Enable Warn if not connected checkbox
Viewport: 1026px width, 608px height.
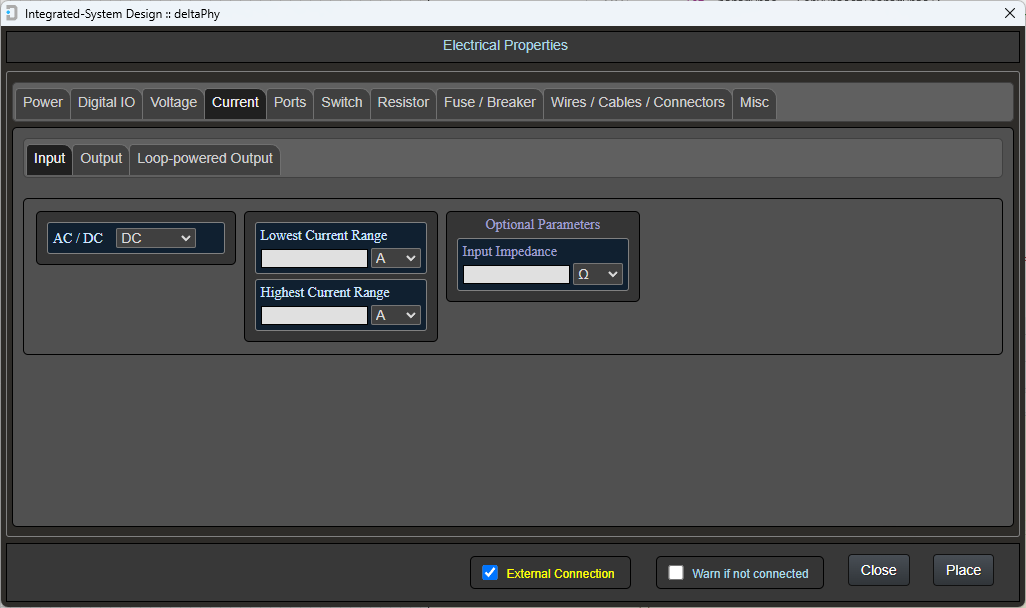[x=676, y=573]
